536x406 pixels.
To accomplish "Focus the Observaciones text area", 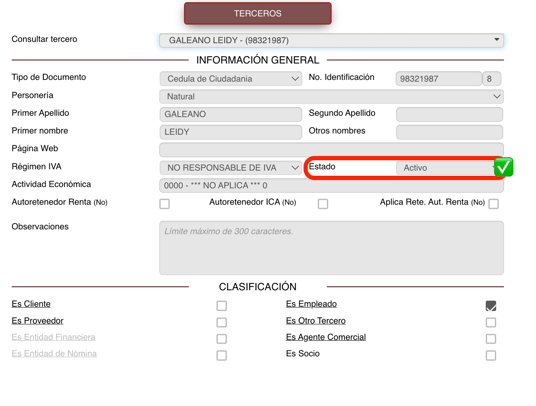I will point(331,248).
